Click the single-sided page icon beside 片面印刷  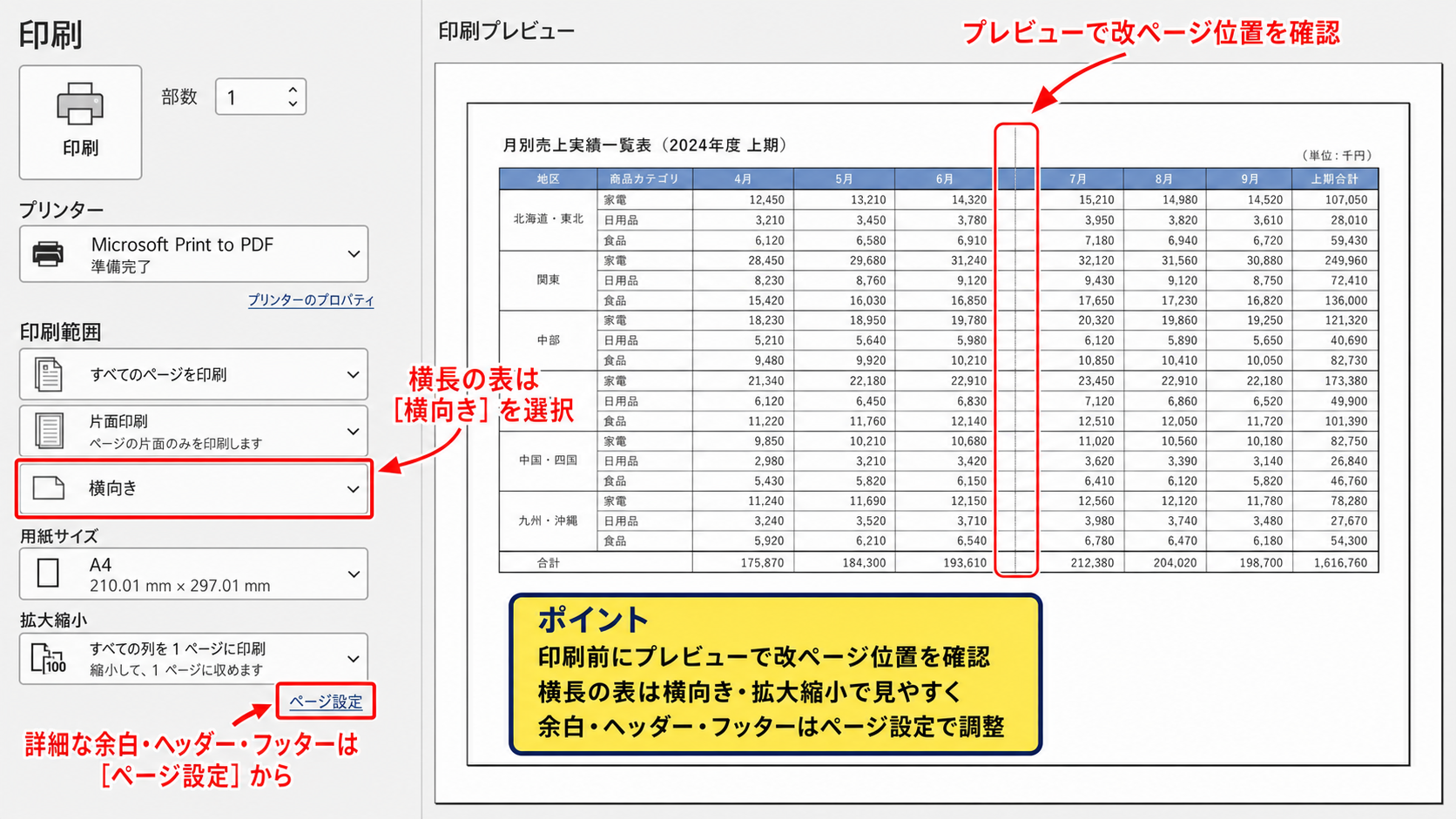point(49,431)
